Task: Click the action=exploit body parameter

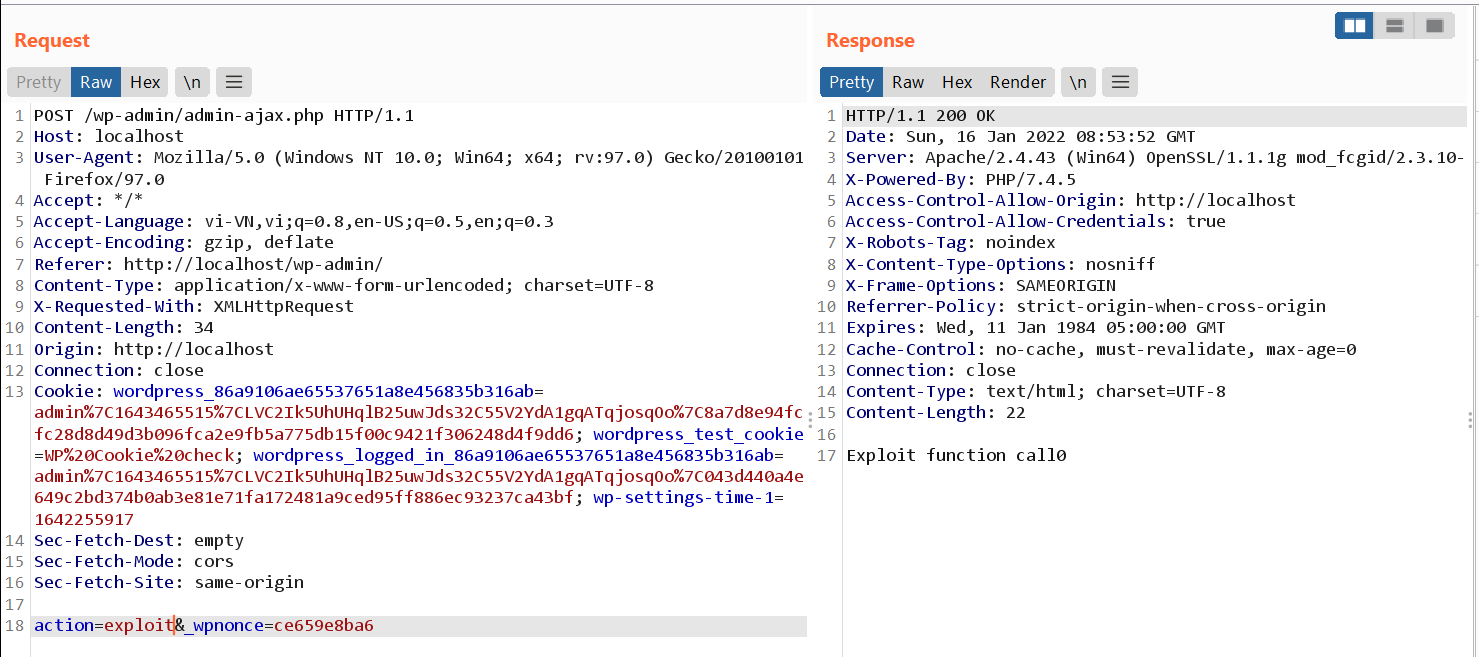Action: 104,626
